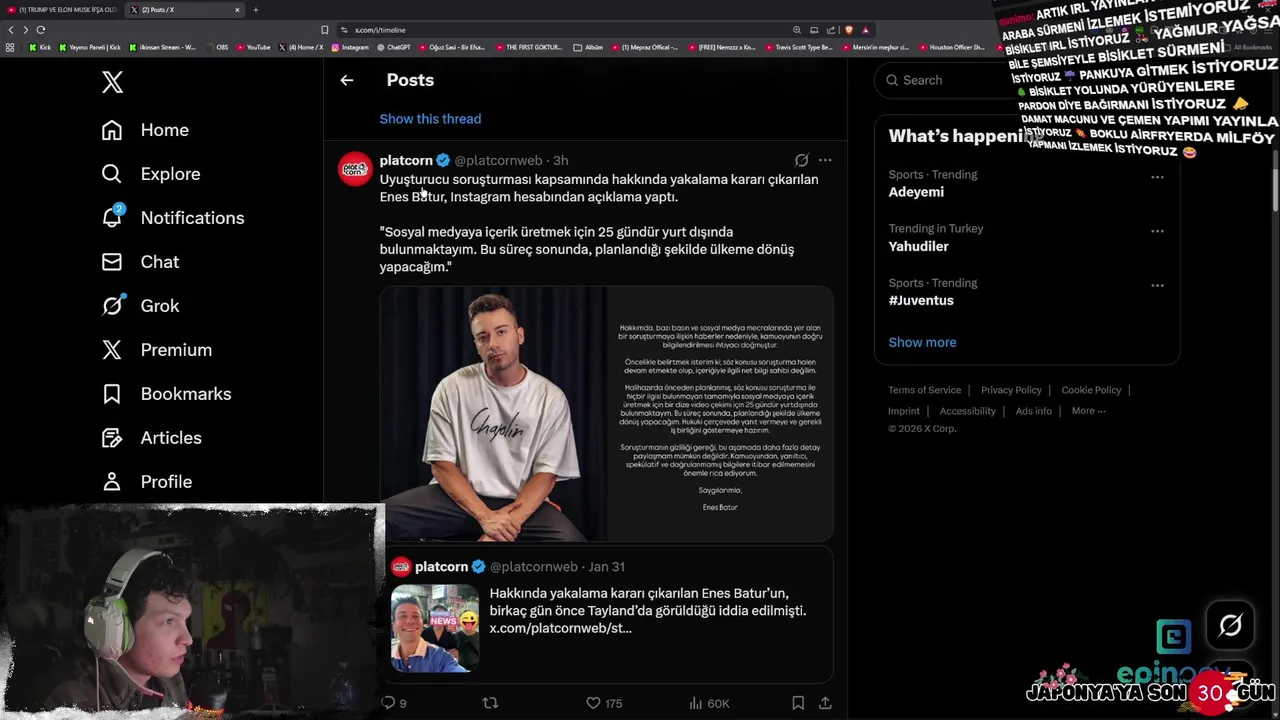Click the Grok floating button
Image resolution: width=1280 pixels, height=720 pixels.
click(x=1230, y=626)
